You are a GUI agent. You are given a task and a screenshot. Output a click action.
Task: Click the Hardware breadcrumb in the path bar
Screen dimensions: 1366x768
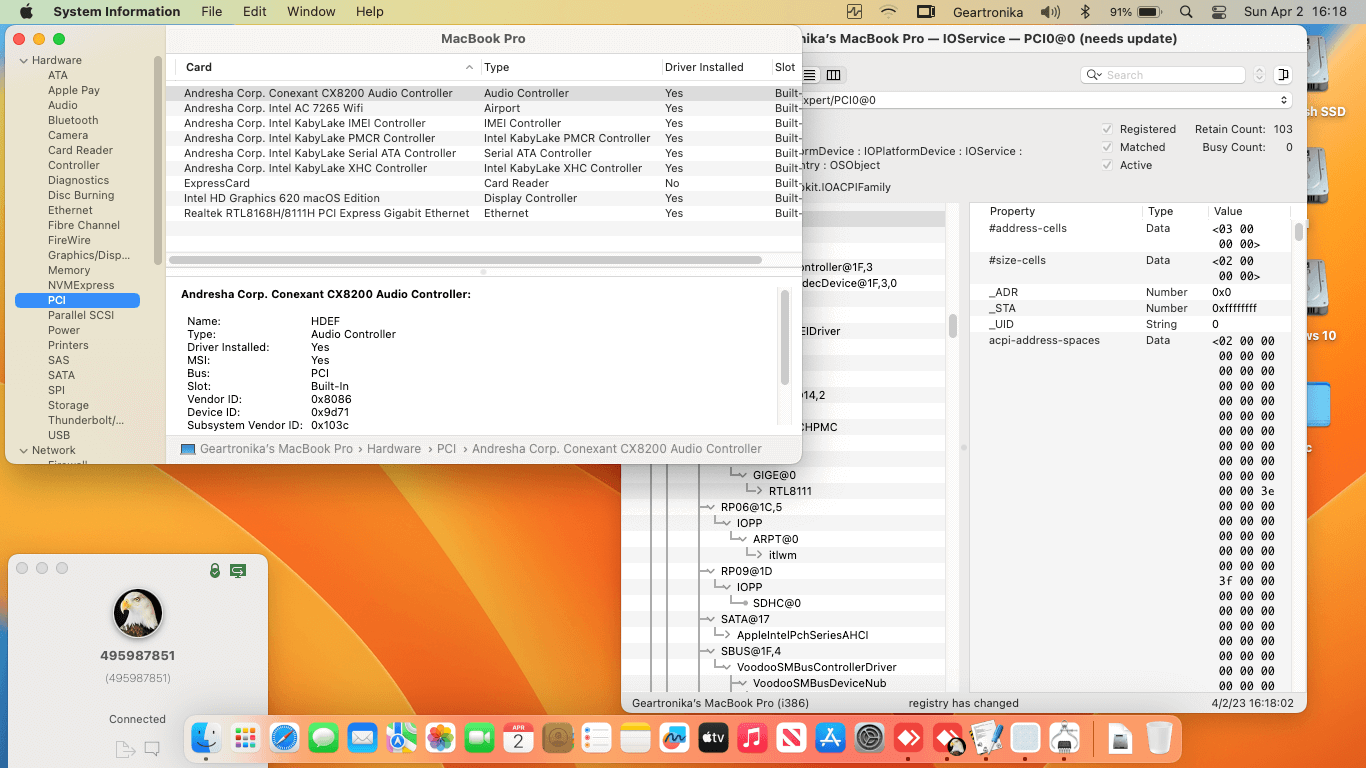tap(394, 449)
